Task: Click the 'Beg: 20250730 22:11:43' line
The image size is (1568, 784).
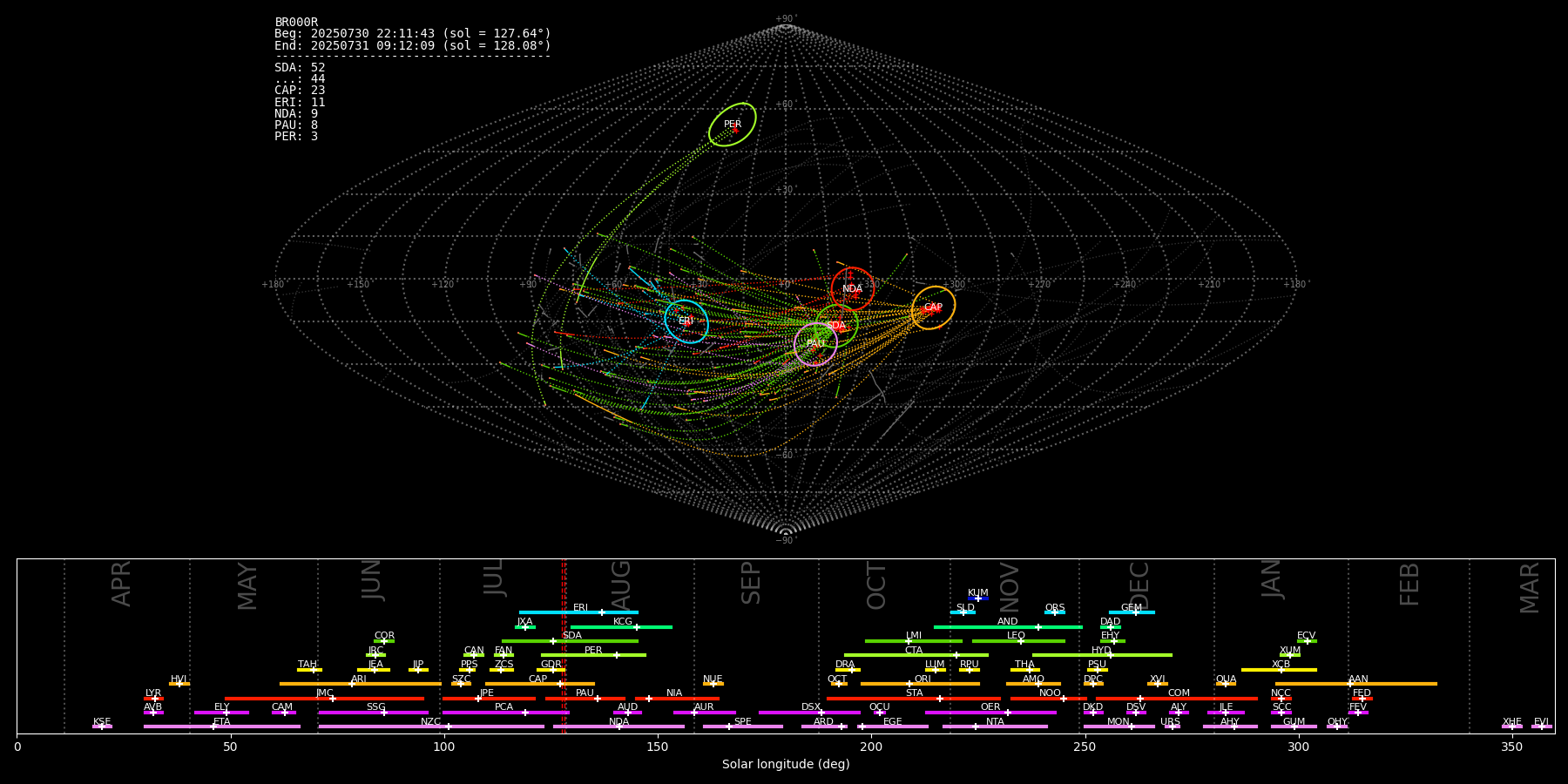Action: pyautogui.click(x=413, y=33)
